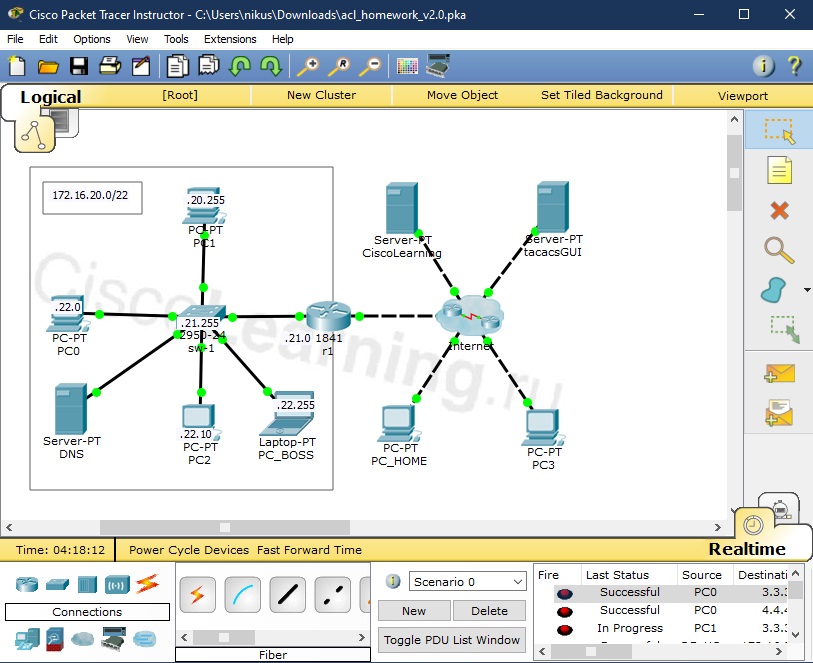813x663 pixels.
Task: Fire the first Successful PC0 PDU
Action: (565, 594)
